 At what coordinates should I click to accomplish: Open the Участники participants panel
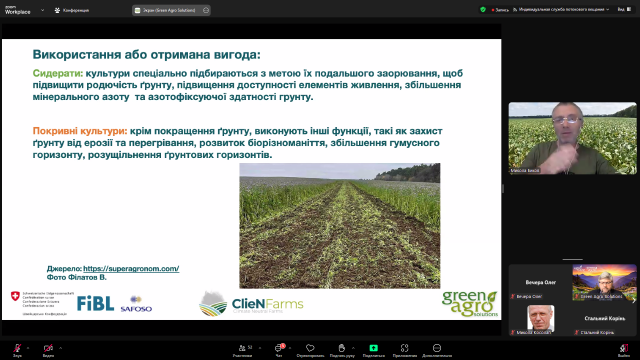click(242, 350)
